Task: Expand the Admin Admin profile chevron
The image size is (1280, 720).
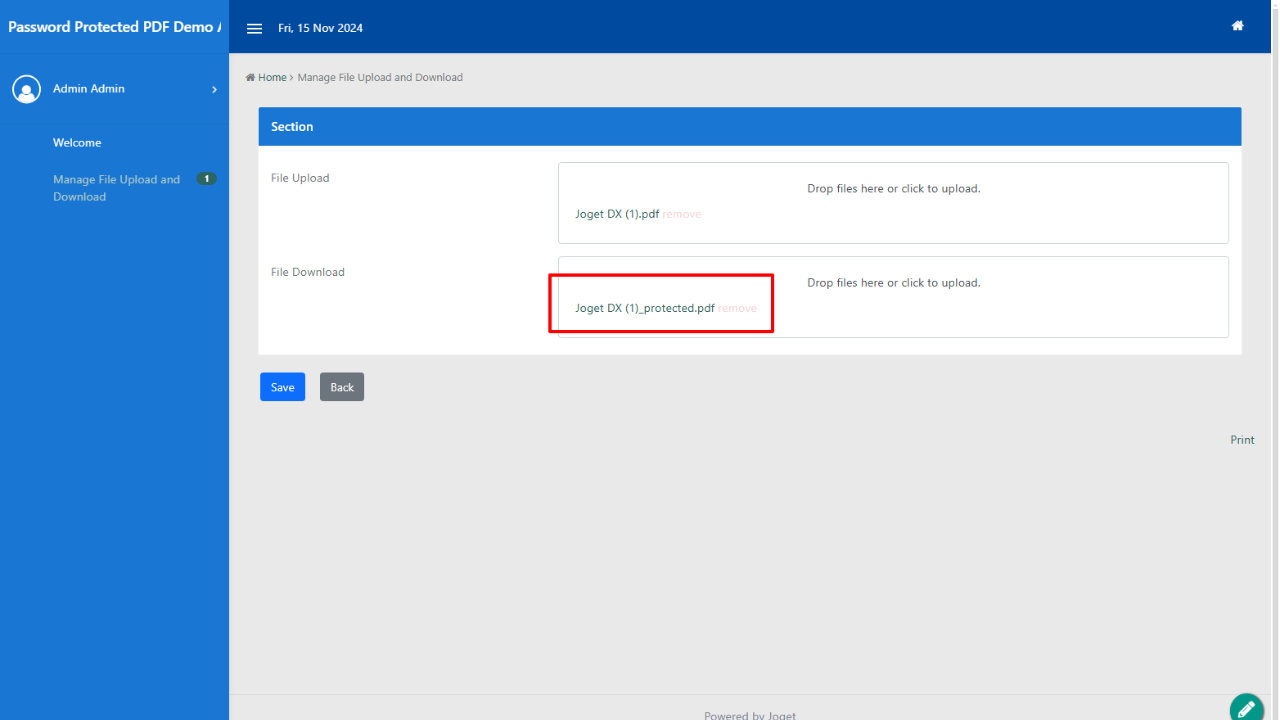Action: (214, 90)
